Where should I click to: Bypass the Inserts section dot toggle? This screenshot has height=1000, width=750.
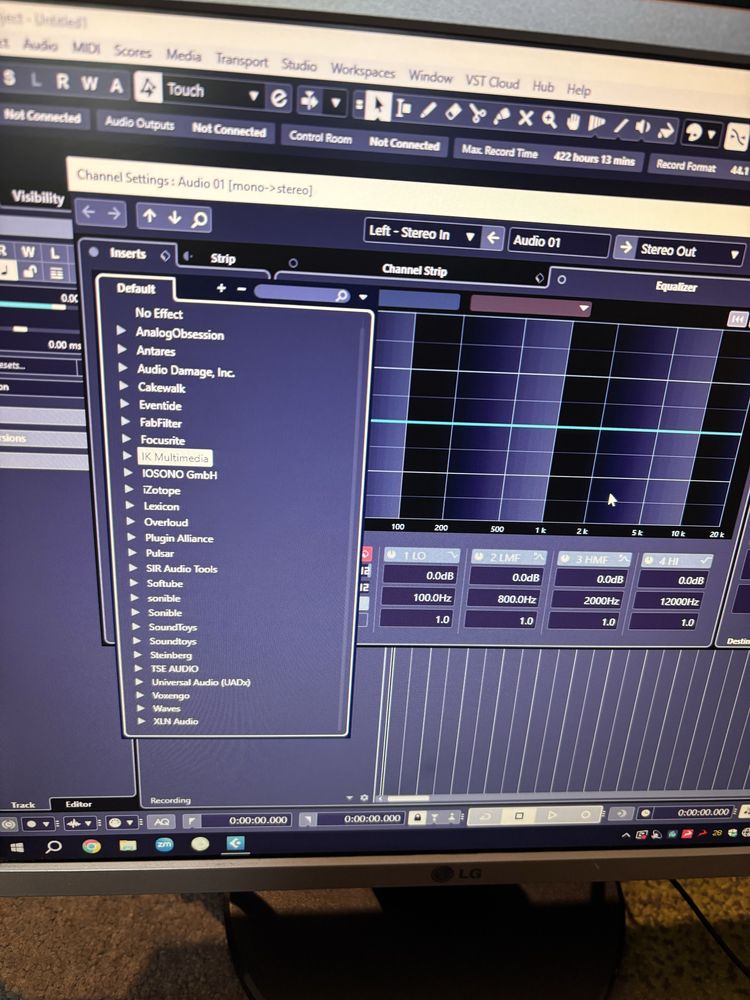tap(94, 251)
